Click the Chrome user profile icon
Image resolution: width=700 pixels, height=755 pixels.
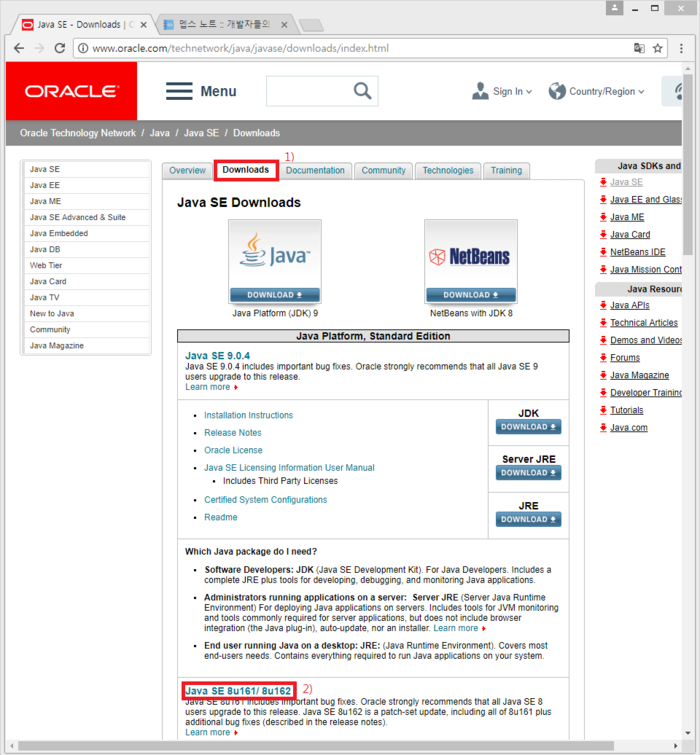point(614,8)
